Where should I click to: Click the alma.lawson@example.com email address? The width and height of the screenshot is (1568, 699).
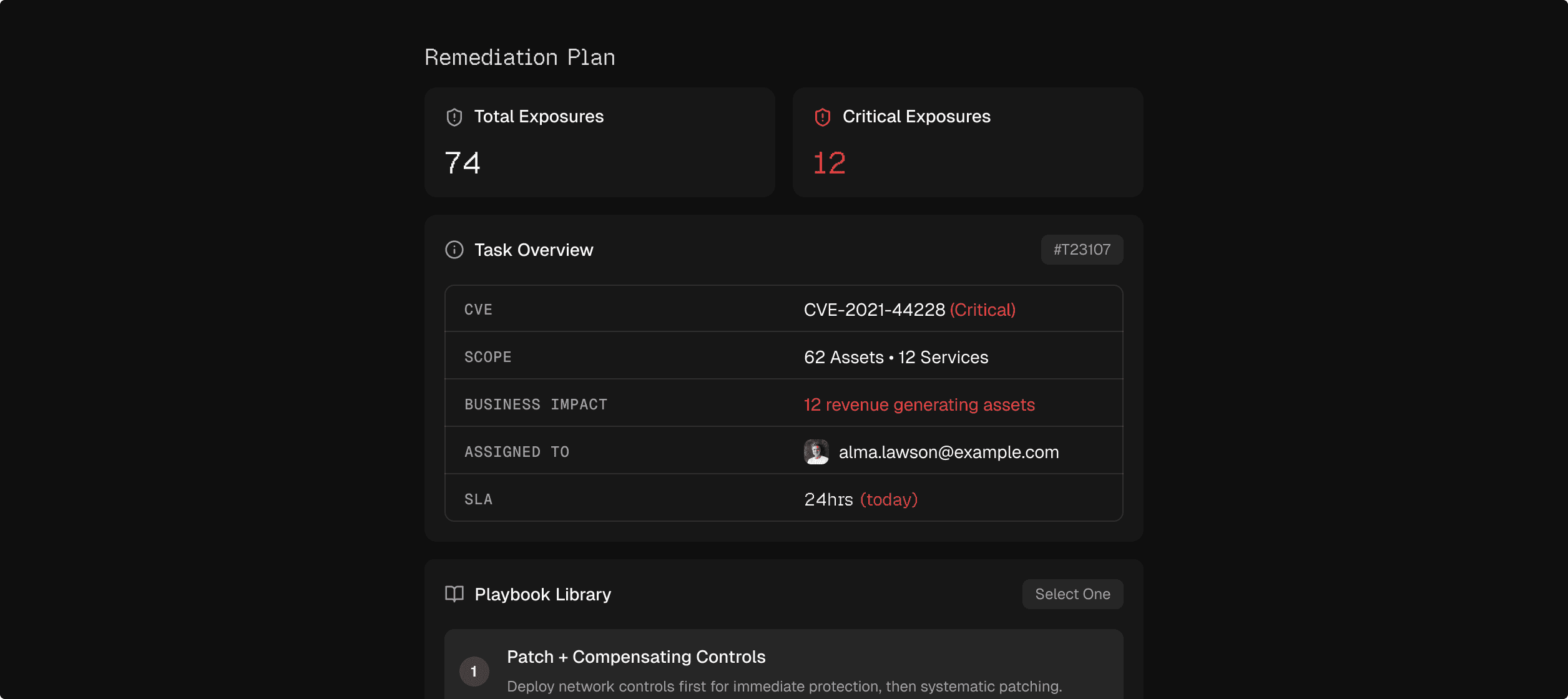click(949, 452)
